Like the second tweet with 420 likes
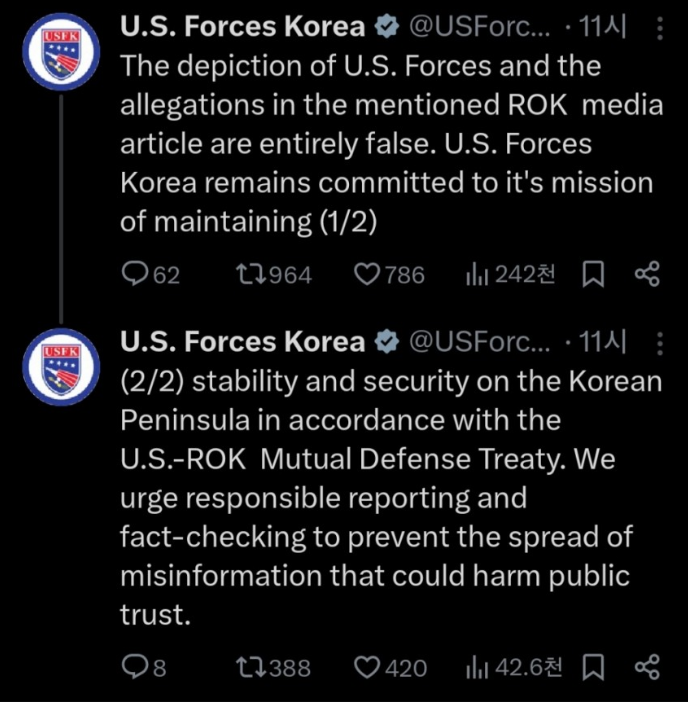Image resolution: width=688 pixels, height=702 pixels. click(370, 666)
